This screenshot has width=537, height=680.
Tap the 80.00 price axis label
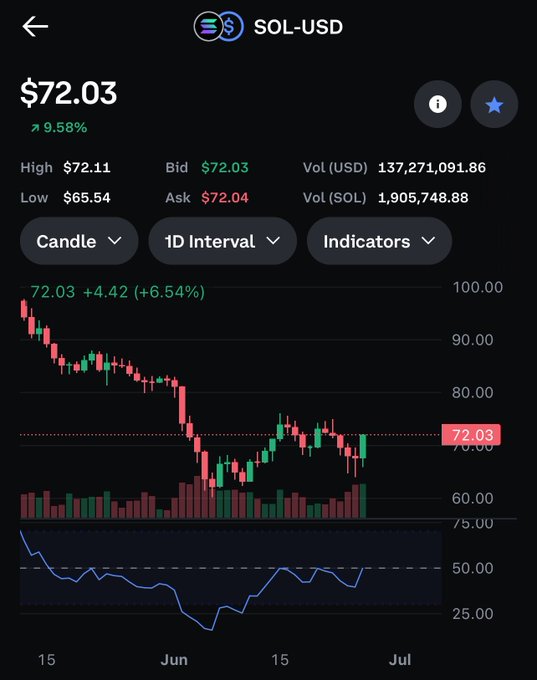coord(472,392)
